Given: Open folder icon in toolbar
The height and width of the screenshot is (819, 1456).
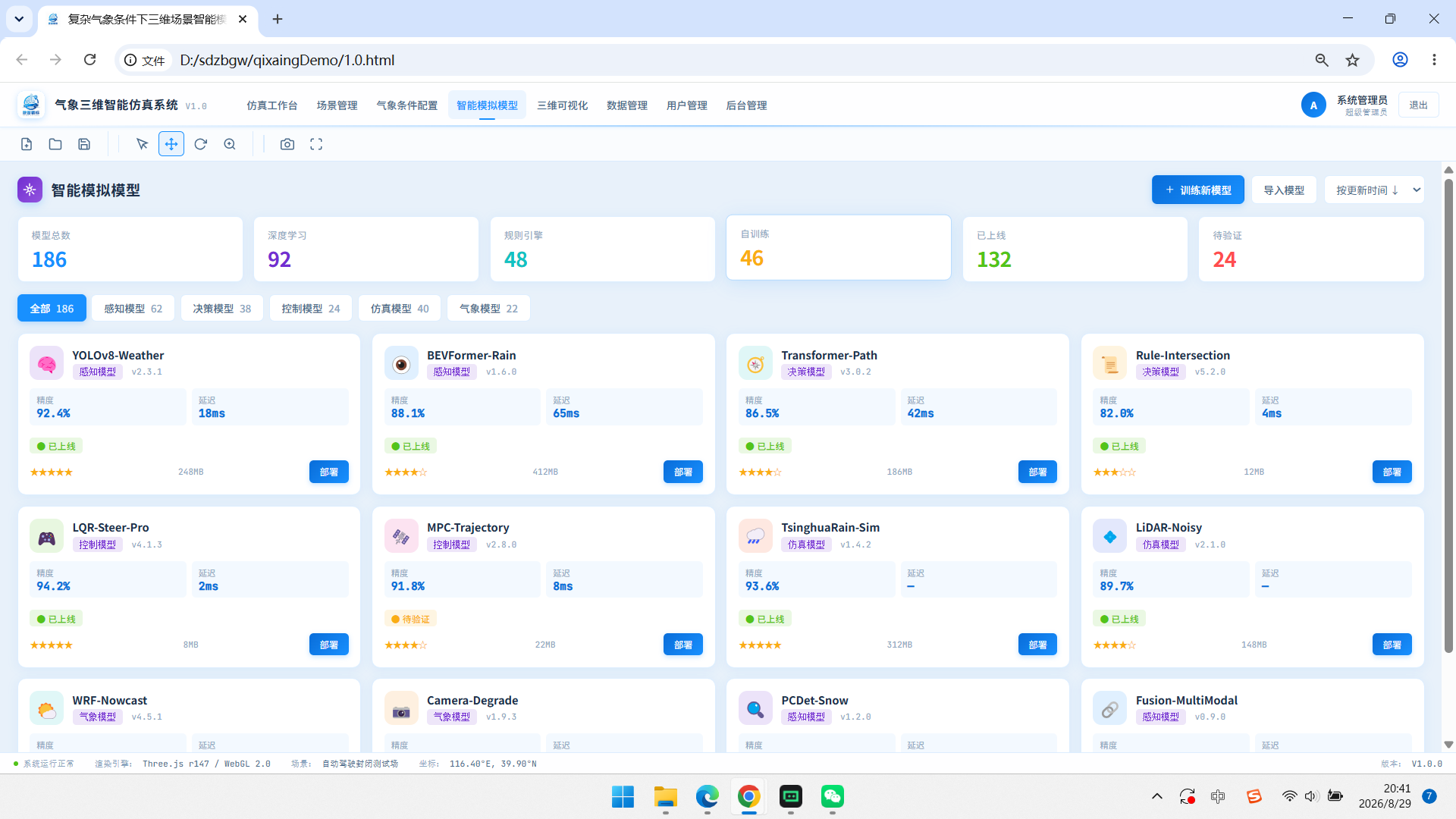Looking at the screenshot, I should pyautogui.click(x=55, y=144).
